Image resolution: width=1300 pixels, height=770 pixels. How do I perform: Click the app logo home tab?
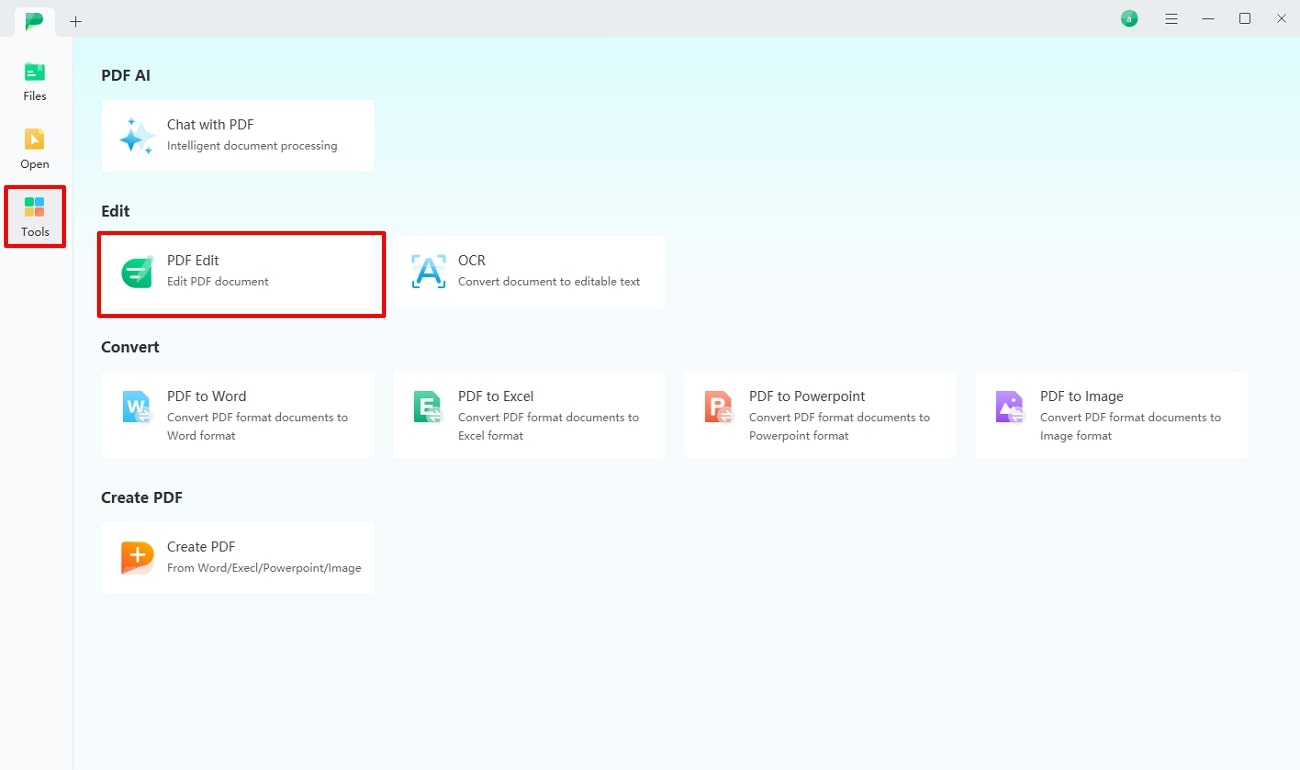(x=35, y=21)
